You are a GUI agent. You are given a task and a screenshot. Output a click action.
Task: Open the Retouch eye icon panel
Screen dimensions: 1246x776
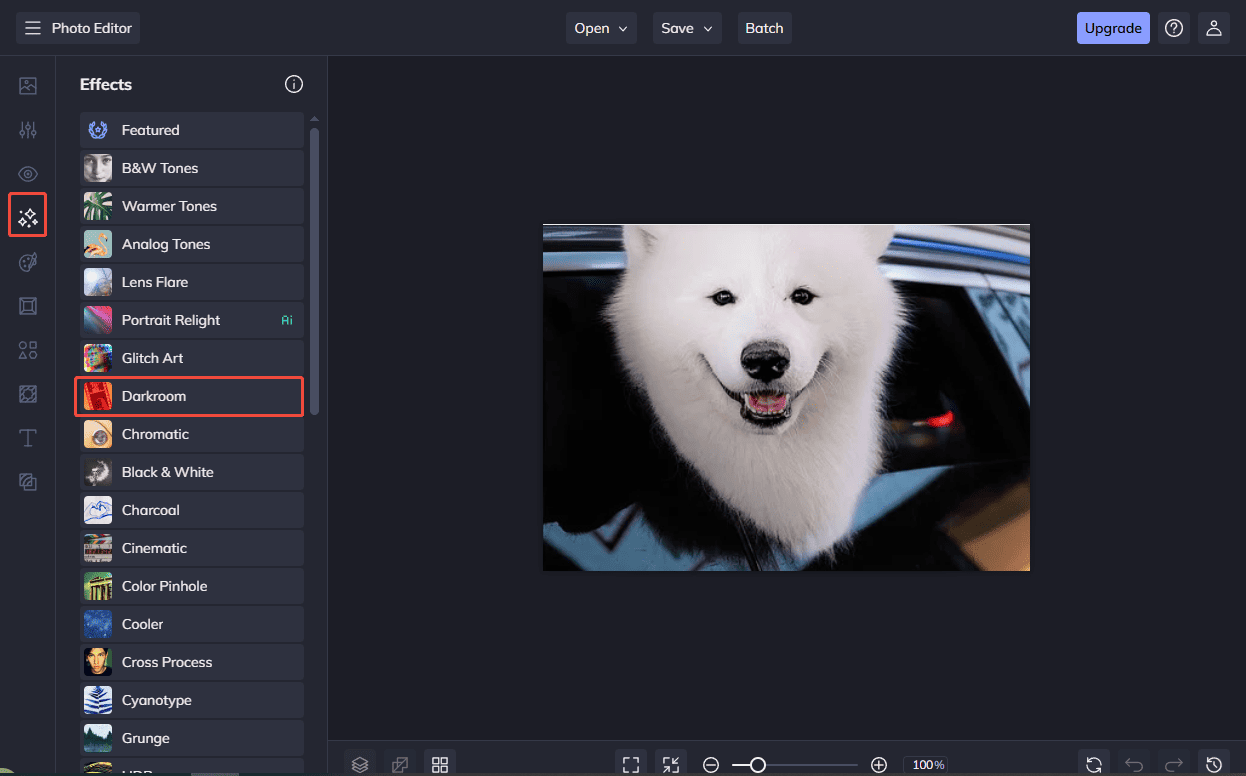pos(28,173)
